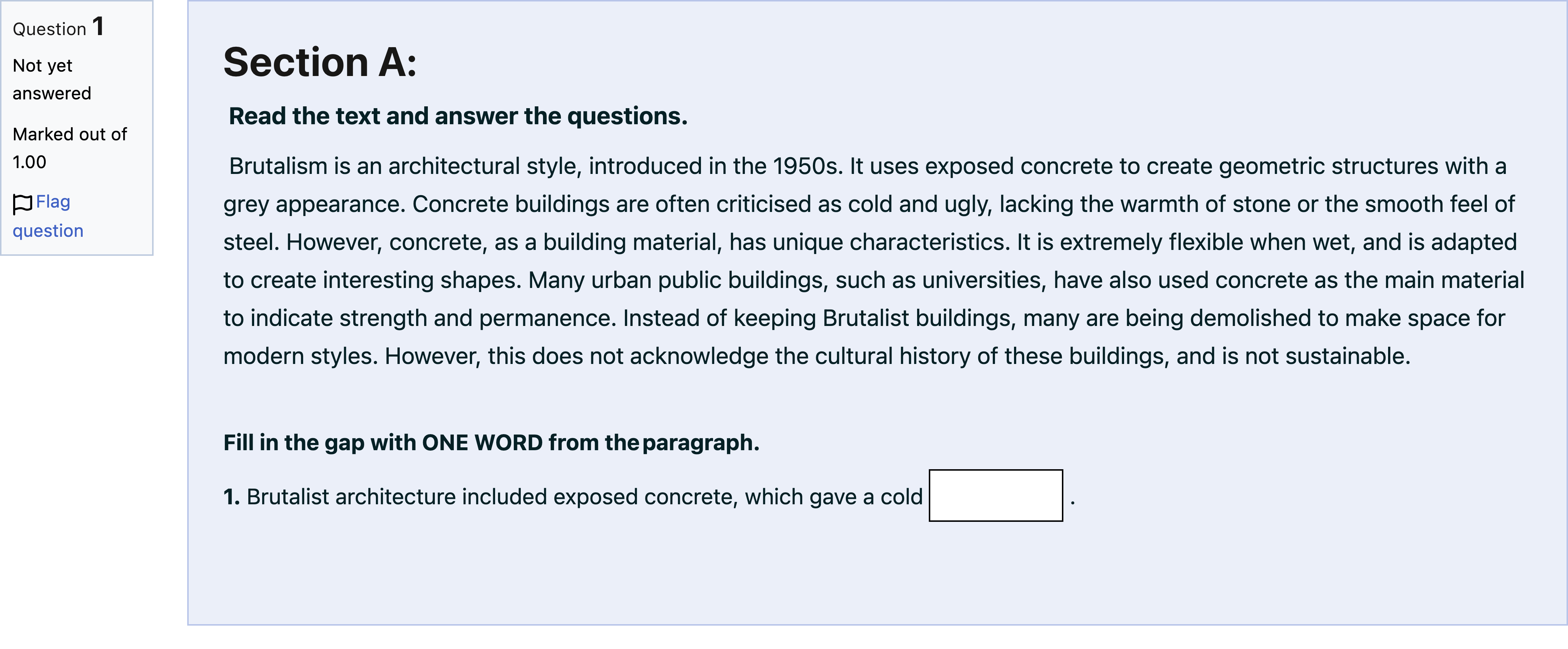Click the flag icon beside Flag question
The height and width of the screenshot is (649, 1568).
click(23, 204)
